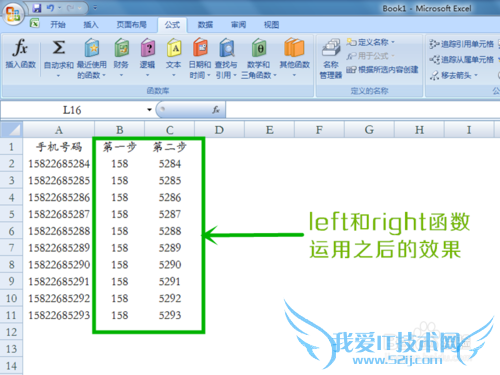500x375 pixels.
Task: Open the Customize Quick Access Toolbar dropdown
Action: pyautogui.click(x=95, y=8)
